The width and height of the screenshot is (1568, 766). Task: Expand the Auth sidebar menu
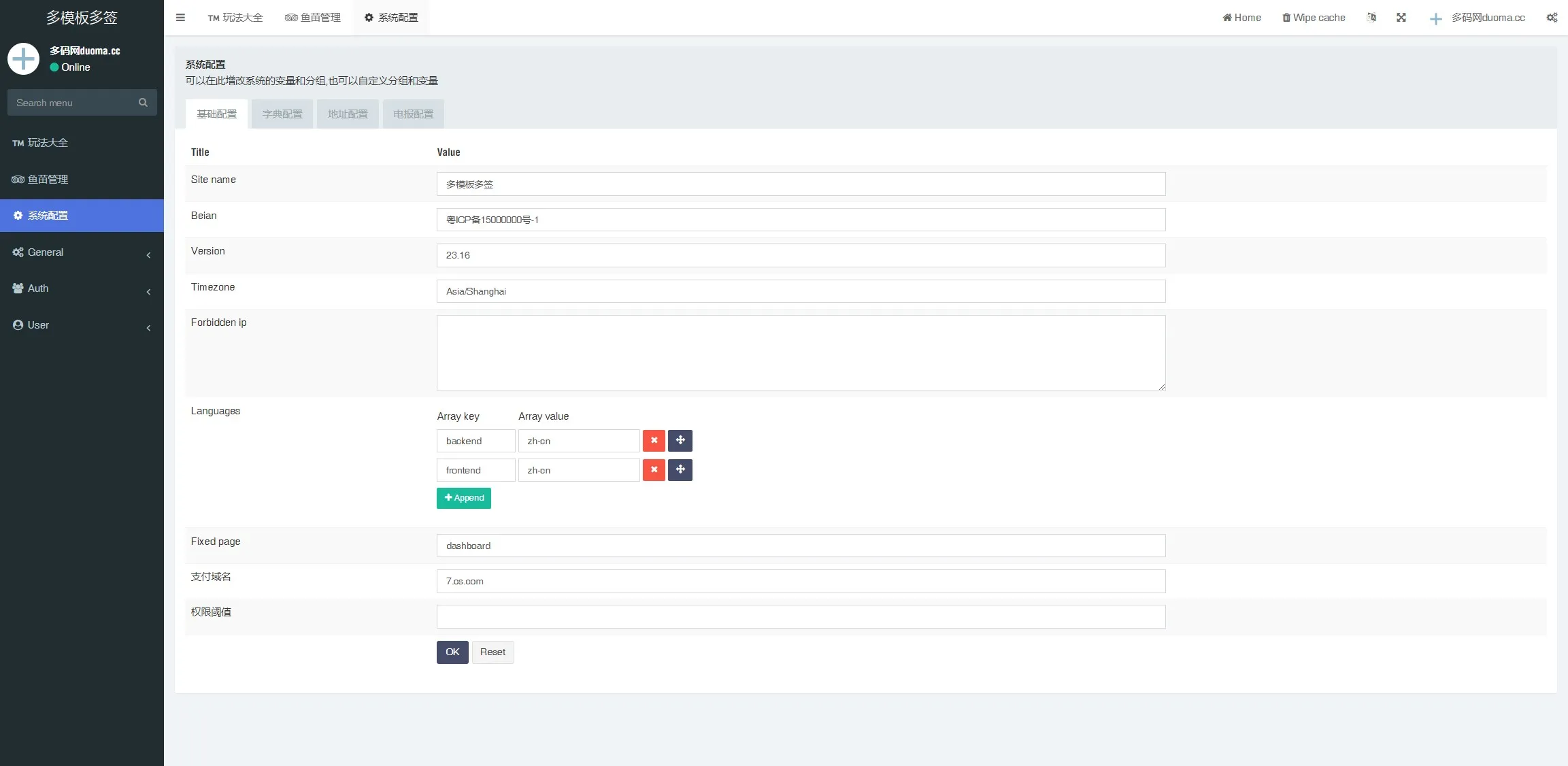tap(82, 288)
